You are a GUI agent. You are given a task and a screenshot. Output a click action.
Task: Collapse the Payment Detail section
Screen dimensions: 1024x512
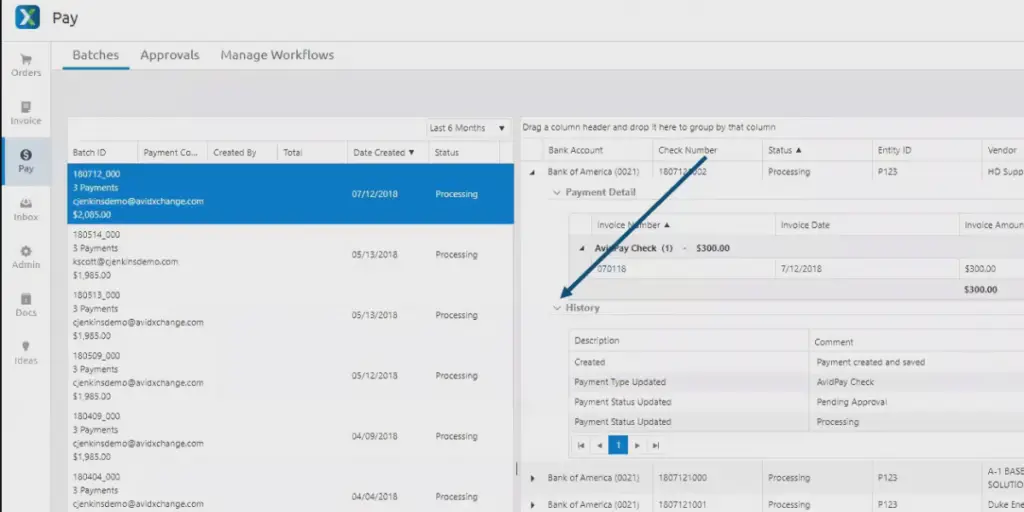pos(557,192)
